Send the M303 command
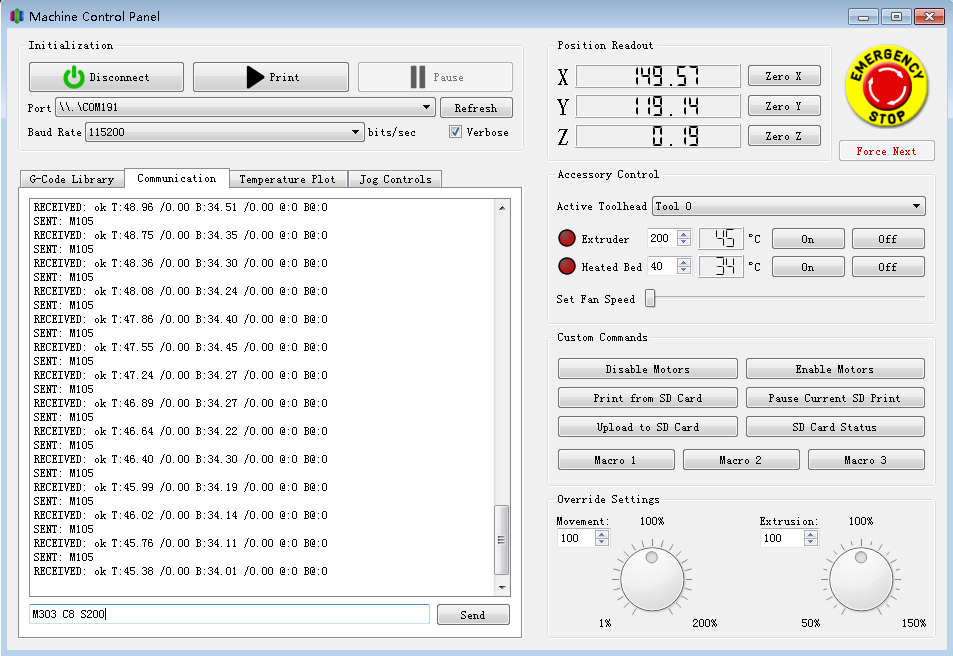The height and width of the screenshot is (656, 953). (x=473, y=615)
